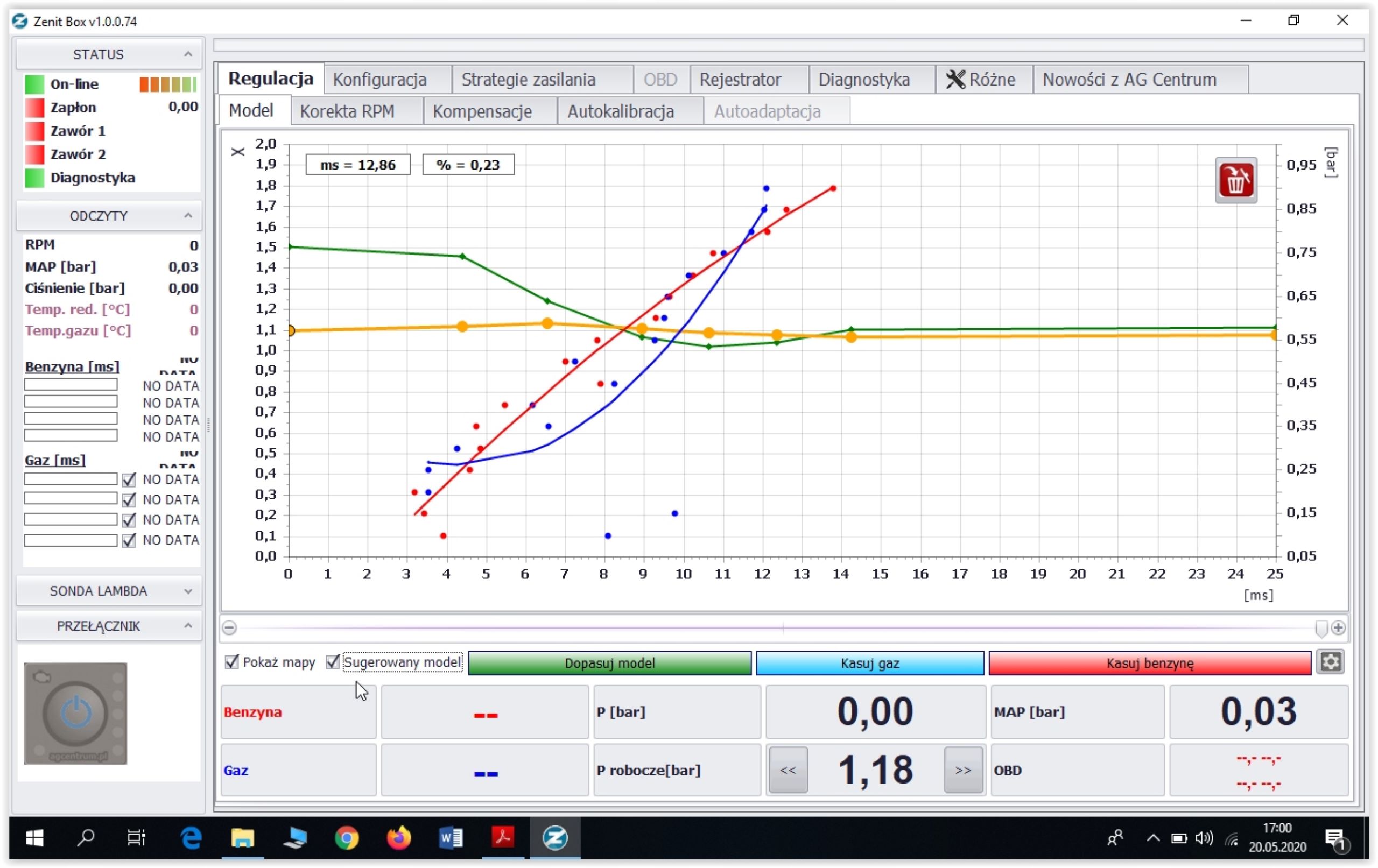Toggle the first Gaz injector checkbox
The width and height of the screenshot is (1378, 868).
point(129,479)
